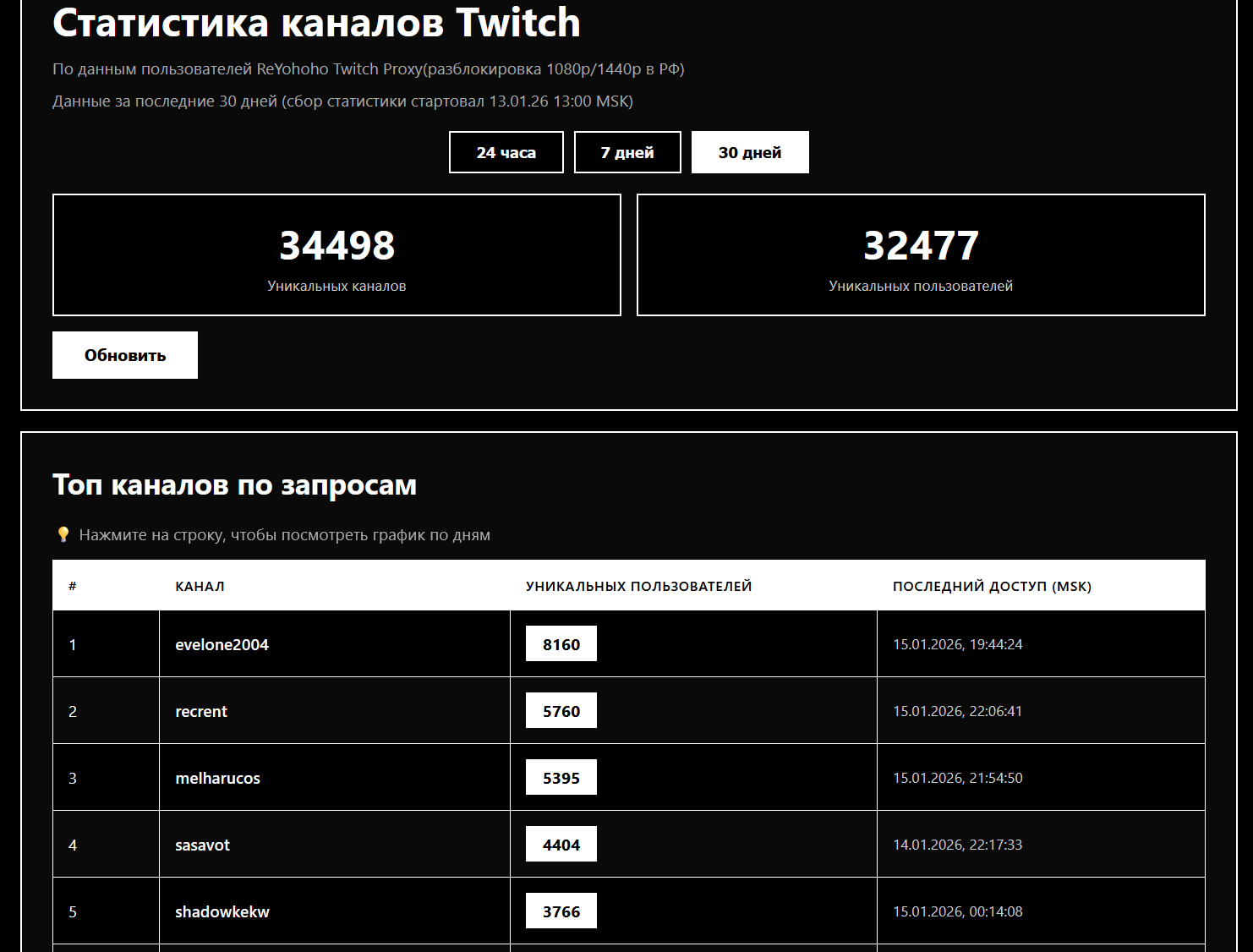The height and width of the screenshot is (952, 1253).
Task: Click the last access time 15.01.2026, 21:54:50
Action: (x=958, y=778)
